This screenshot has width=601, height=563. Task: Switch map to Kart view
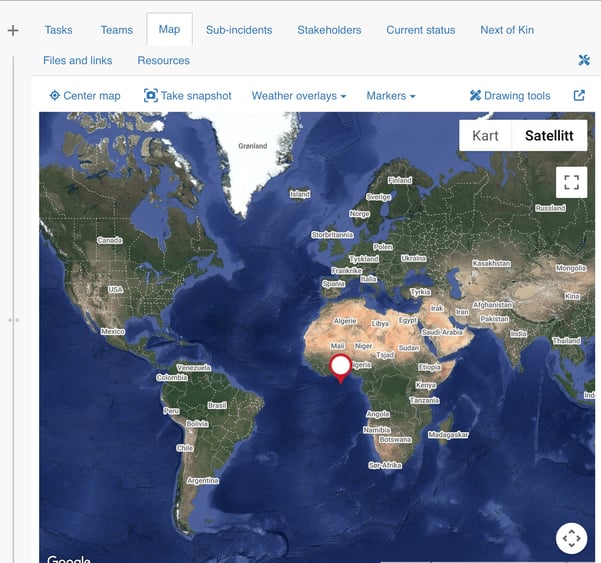[485, 136]
